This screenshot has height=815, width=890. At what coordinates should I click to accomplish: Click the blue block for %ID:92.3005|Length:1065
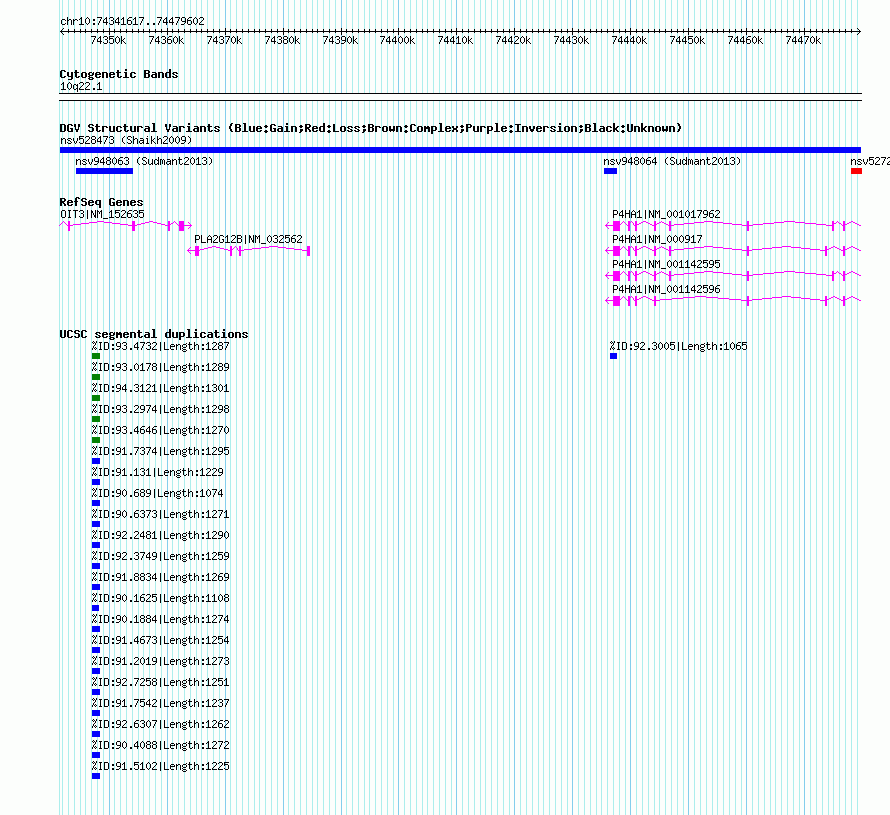[614, 356]
